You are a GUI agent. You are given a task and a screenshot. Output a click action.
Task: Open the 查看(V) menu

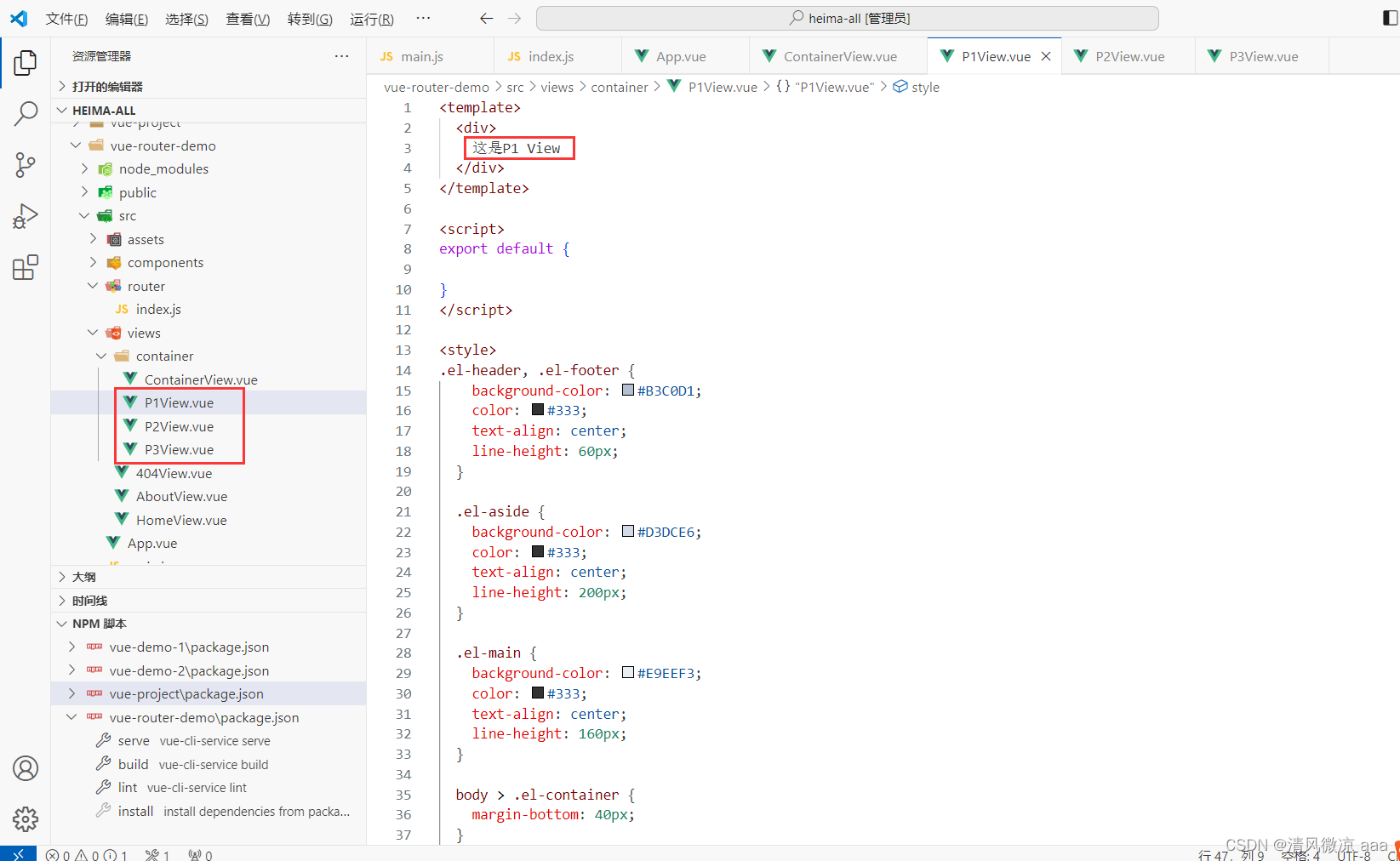coord(248,19)
